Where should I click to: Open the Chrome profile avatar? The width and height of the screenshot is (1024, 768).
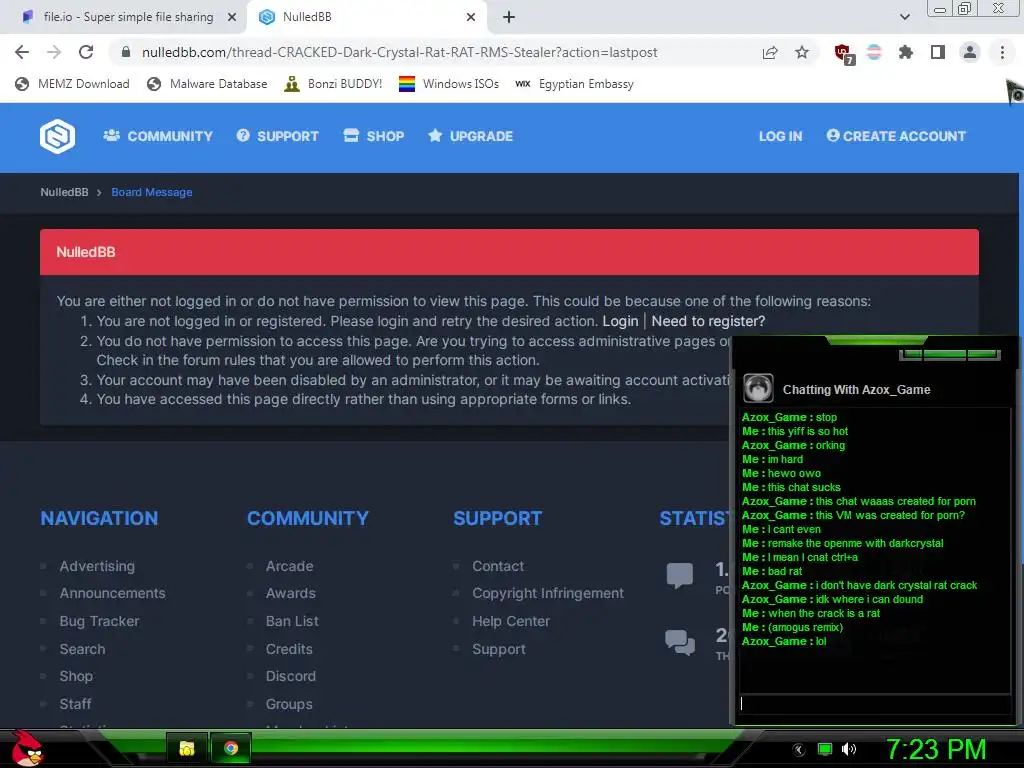pyautogui.click(x=970, y=52)
